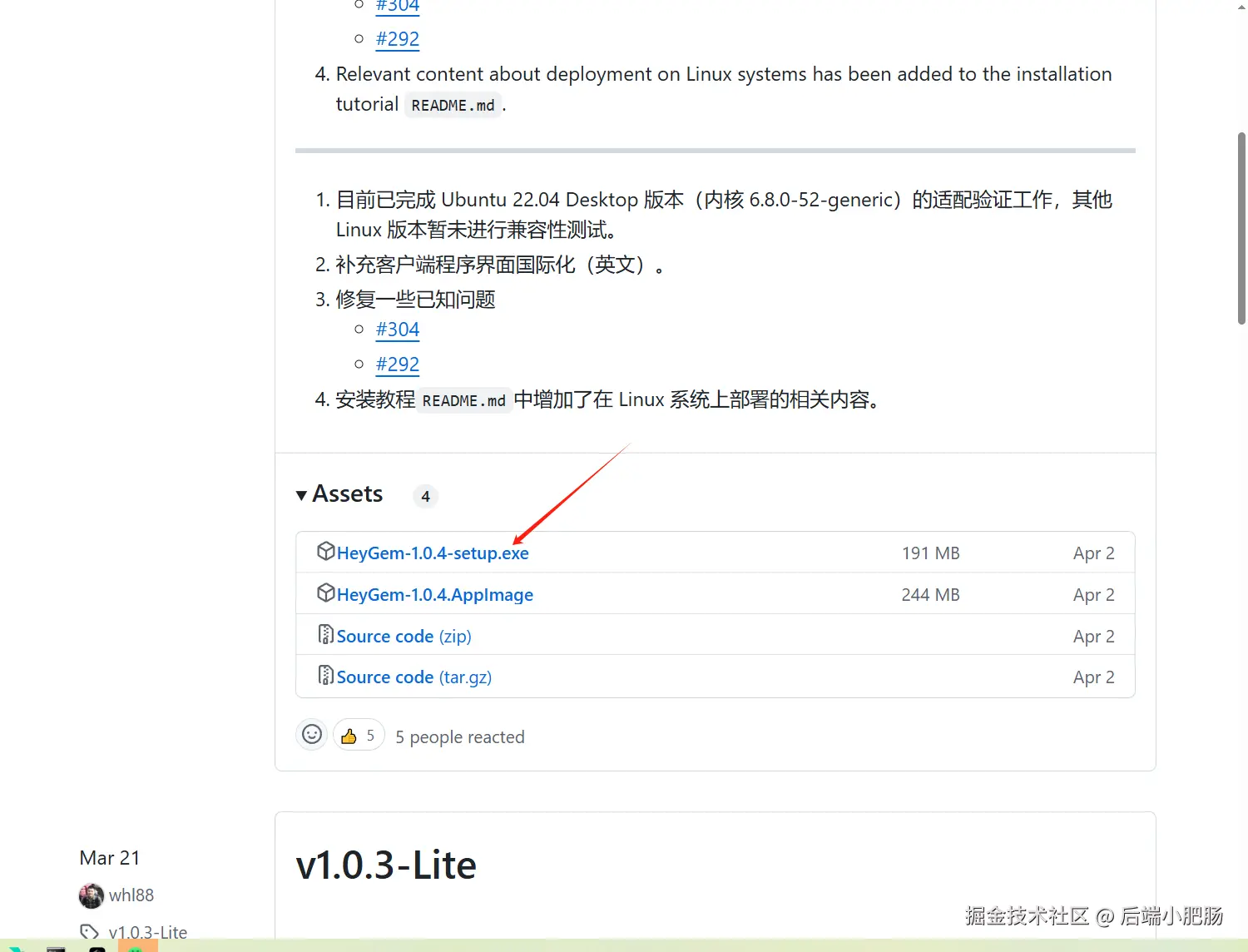
Task: Click README.md code in Chinese note
Action: 463,401
